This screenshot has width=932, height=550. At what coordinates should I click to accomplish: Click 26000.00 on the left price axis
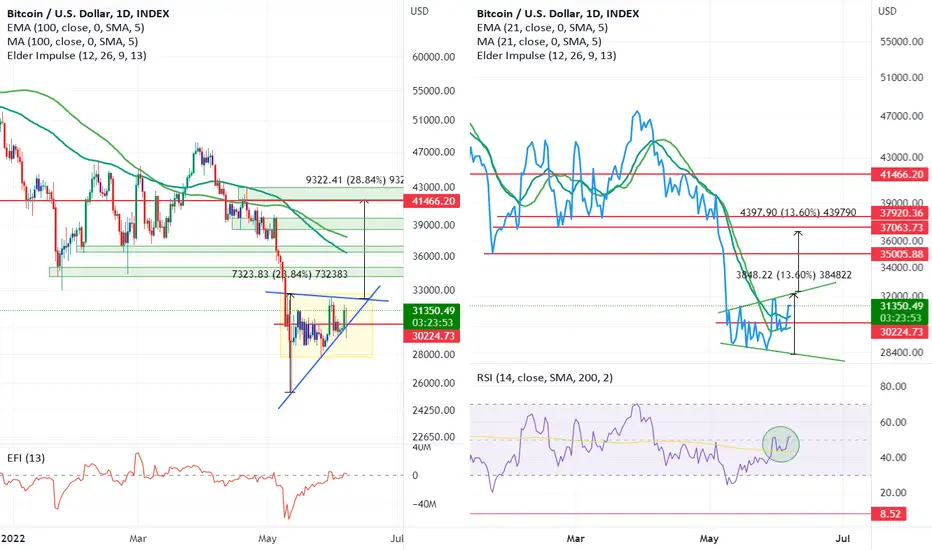point(433,383)
